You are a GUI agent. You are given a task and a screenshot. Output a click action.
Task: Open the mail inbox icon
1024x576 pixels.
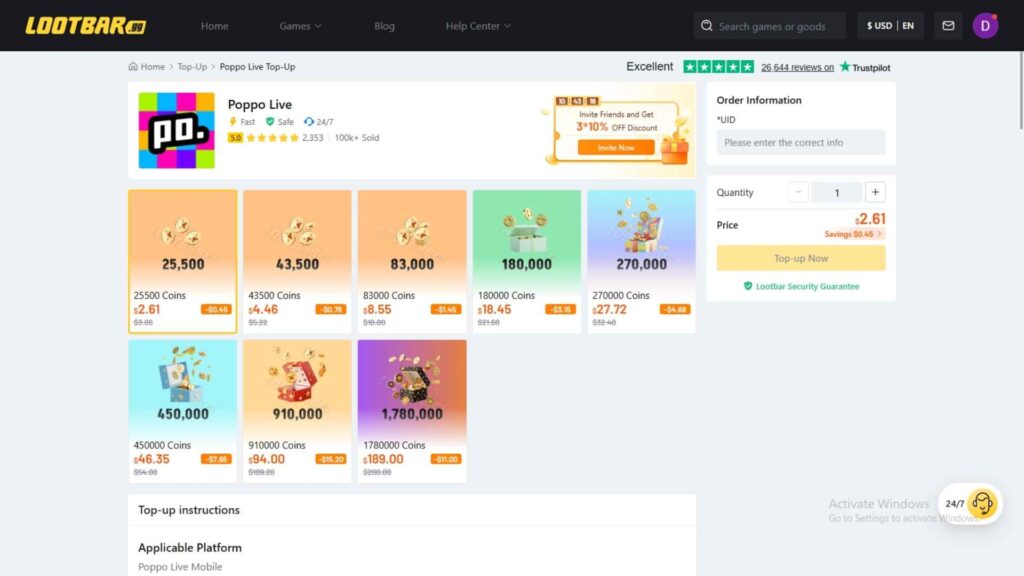pyautogui.click(x=948, y=25)
